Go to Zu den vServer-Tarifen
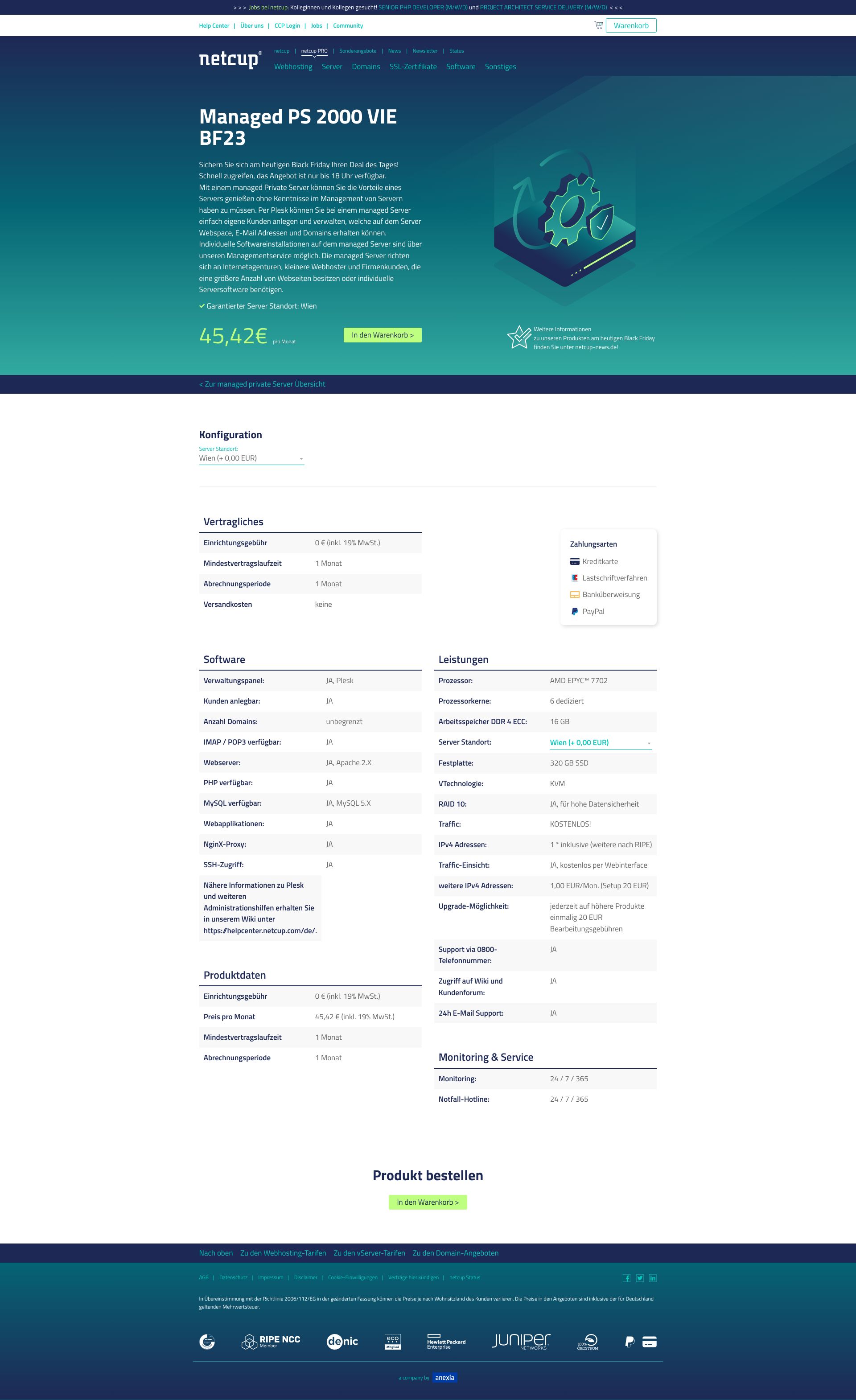The height and width of the screenshot is (1400, 856). pyautogui.click(x=369, y=1253)
